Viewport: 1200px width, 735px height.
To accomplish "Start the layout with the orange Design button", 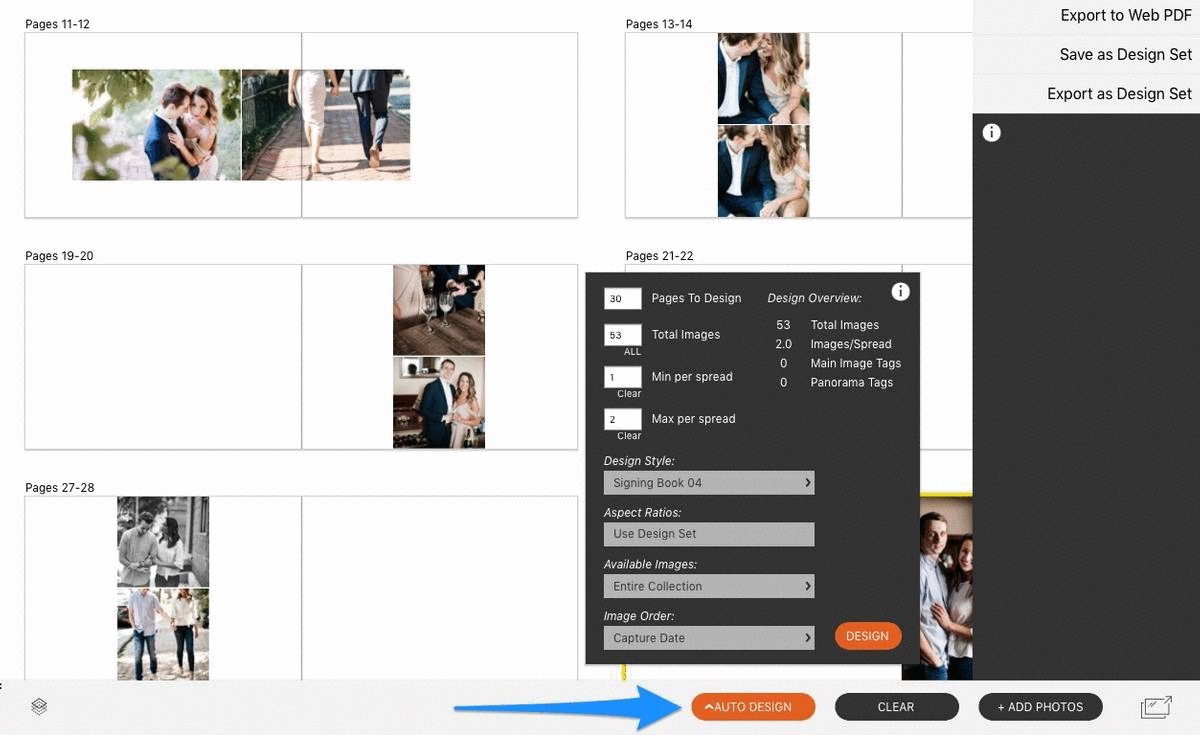I will (x=867, y=636).
